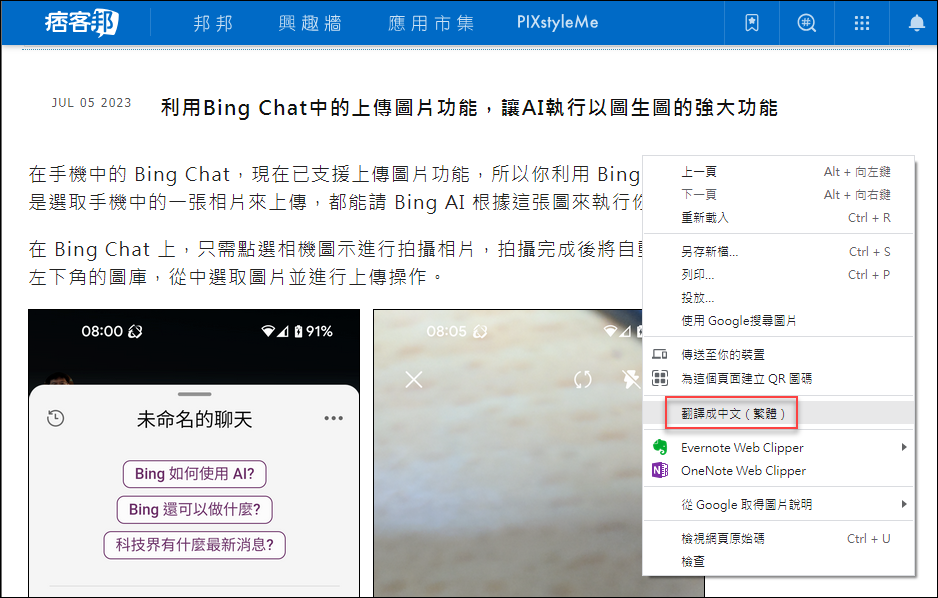Click the X close icon in camera screenshot
938x598 pixels.
pyautogui.click(x=414, y=379)
